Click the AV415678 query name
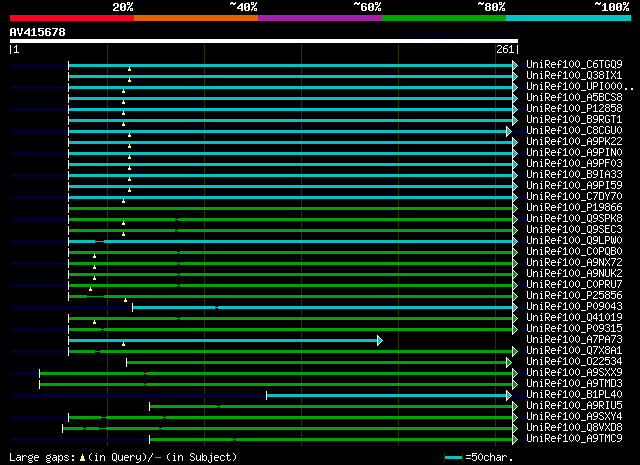The height and width of the screenshot is (465, 640). (38, 32)
